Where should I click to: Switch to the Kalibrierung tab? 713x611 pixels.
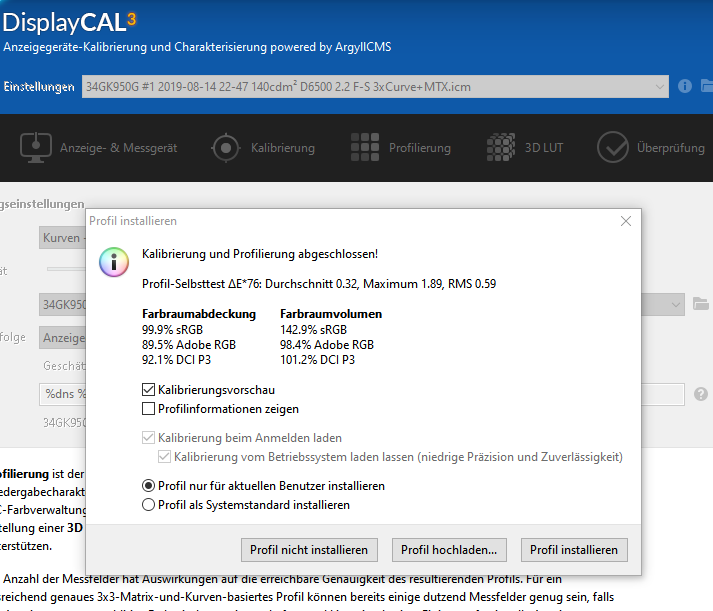(263, 148)
